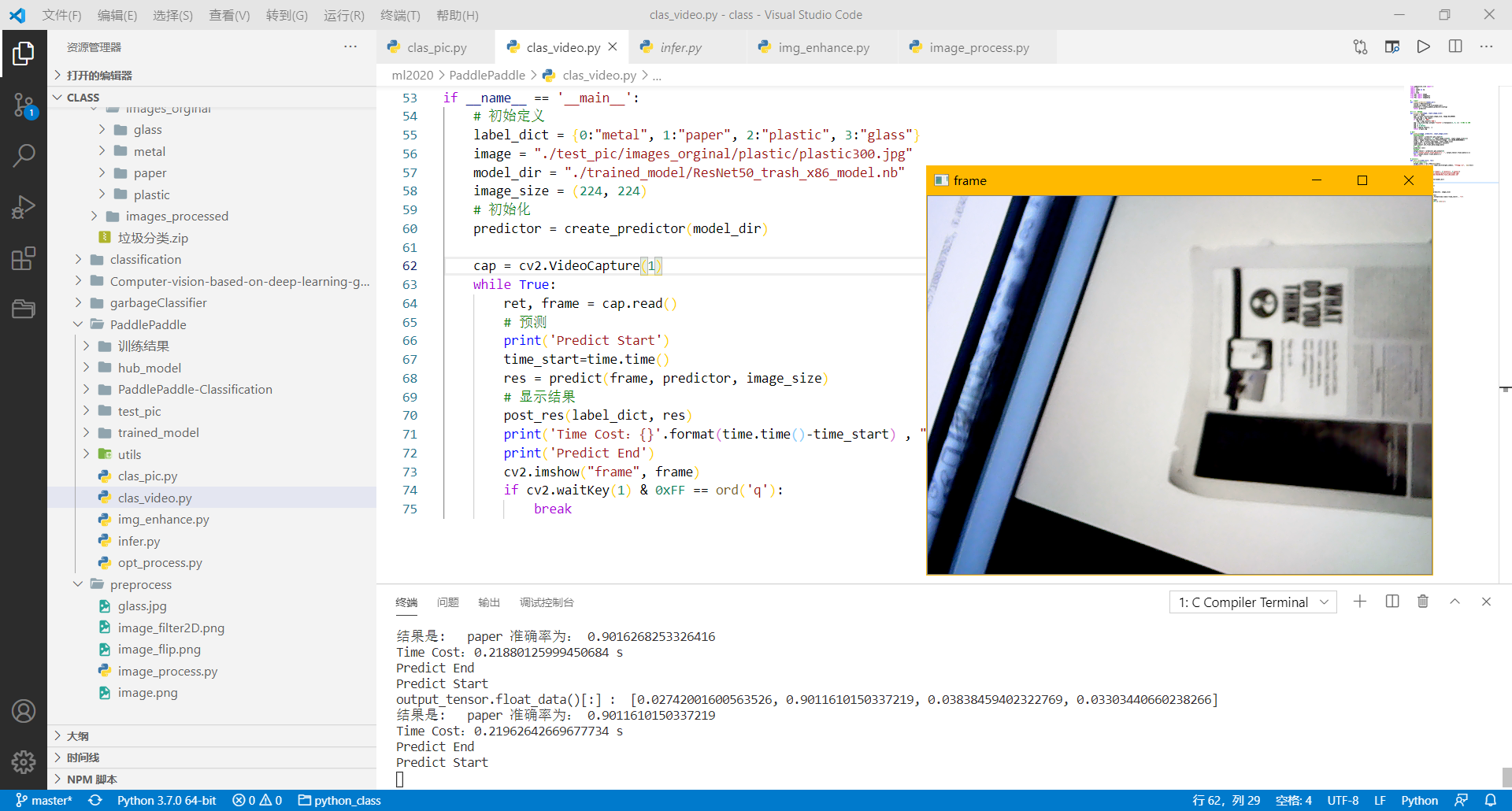Expand the trained_model folder

[158, 433]
